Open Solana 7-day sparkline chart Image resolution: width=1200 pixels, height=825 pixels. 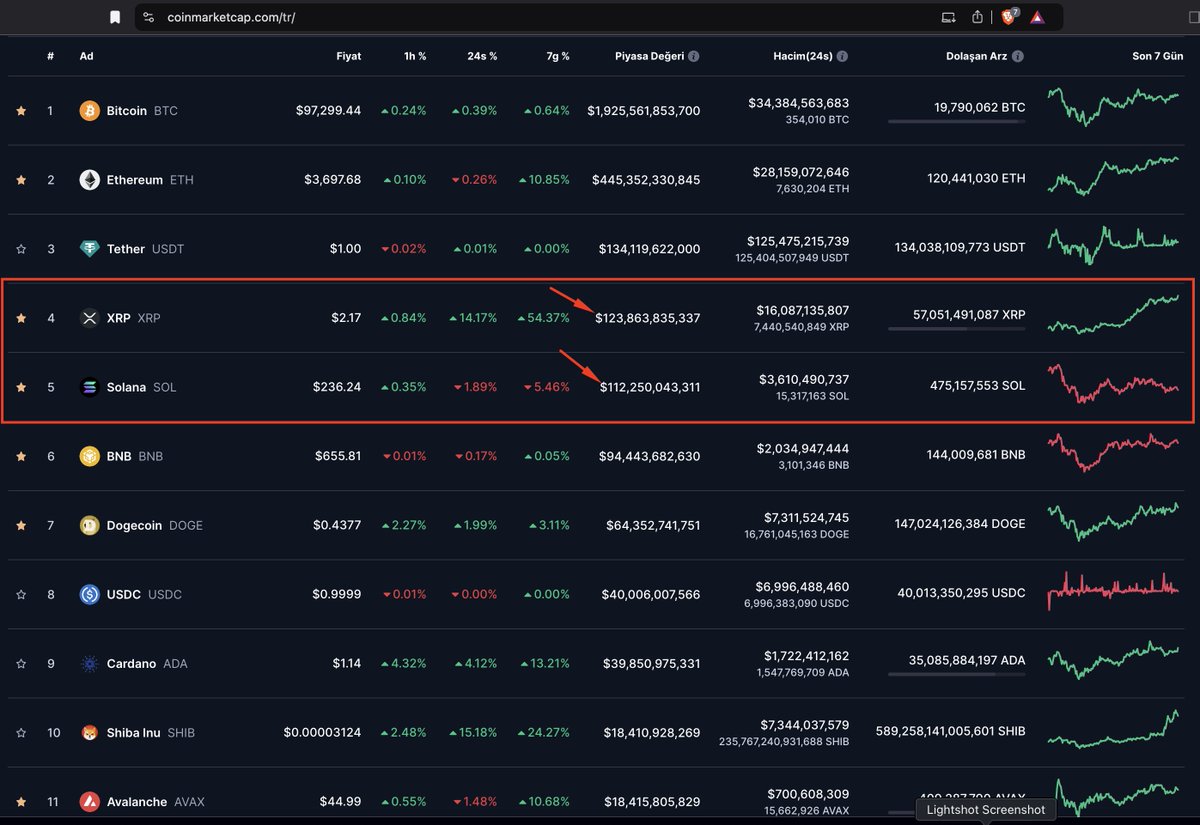[x=1113, y=384]
